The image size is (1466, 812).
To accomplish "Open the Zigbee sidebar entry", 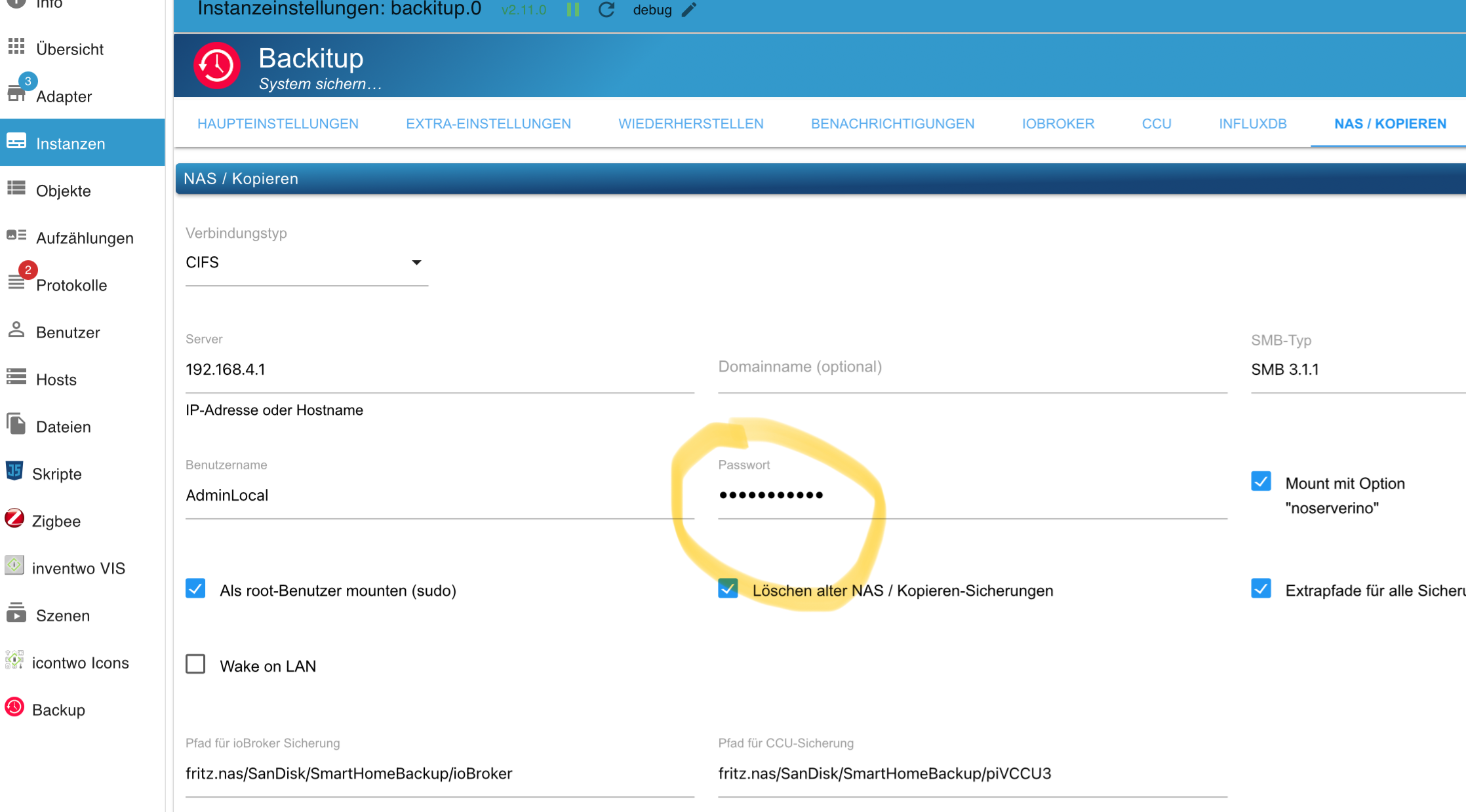I will pyautogui.click(x=56, y=521).
